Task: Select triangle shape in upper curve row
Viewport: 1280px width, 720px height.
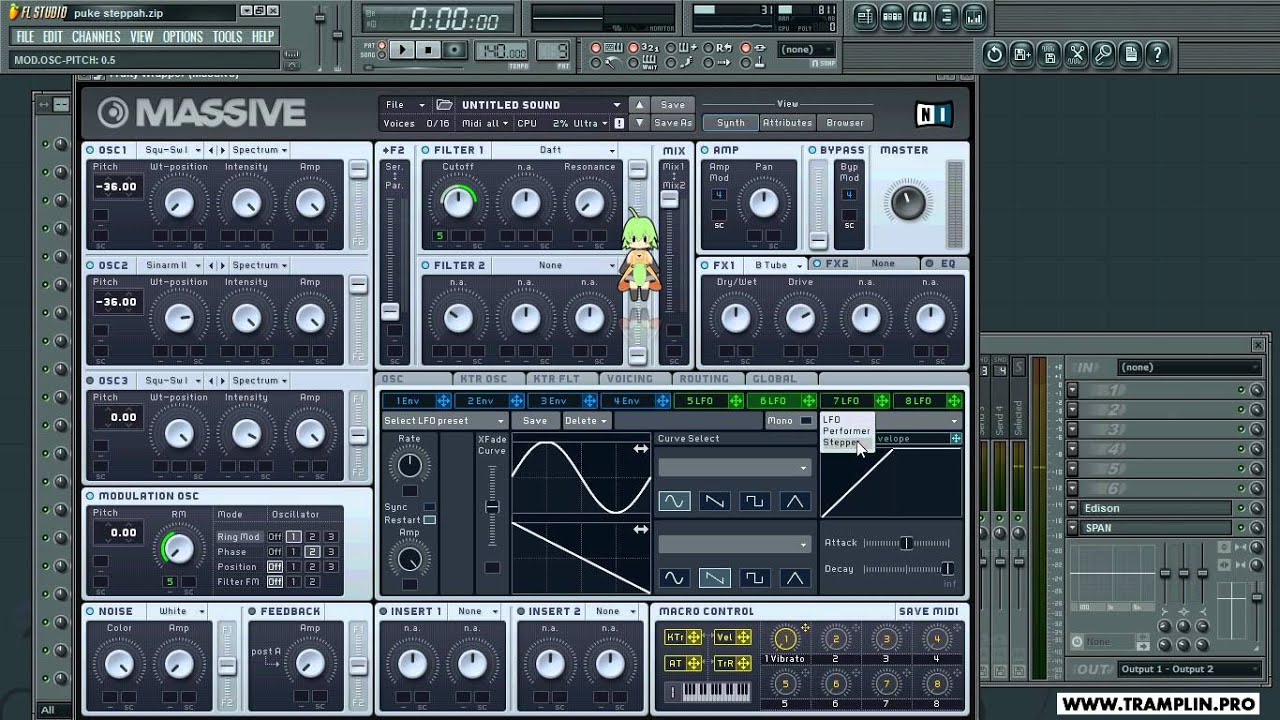Action: coord(794,501)
